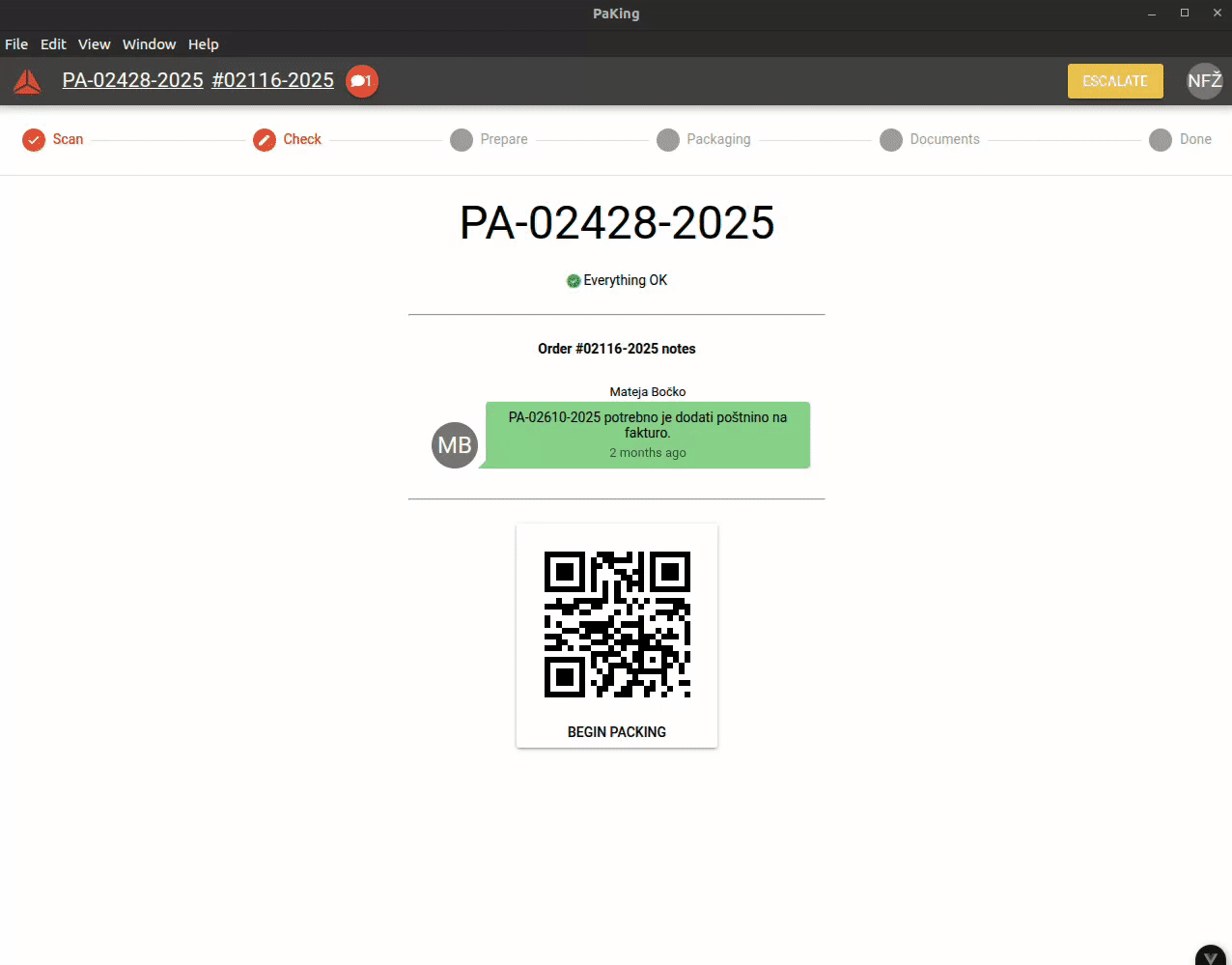Open the Help menu

coord(203,44)
